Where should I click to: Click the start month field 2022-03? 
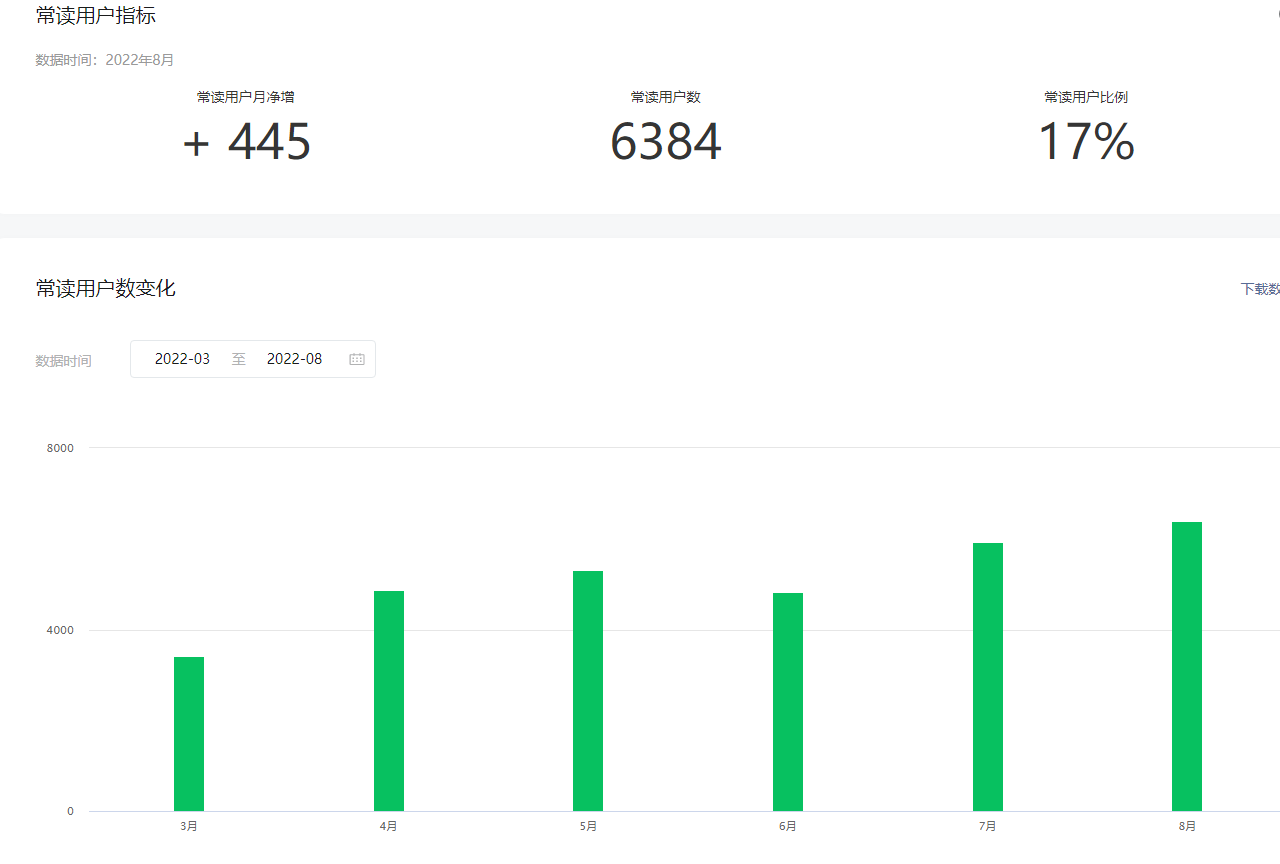click(x=183, y=359)
